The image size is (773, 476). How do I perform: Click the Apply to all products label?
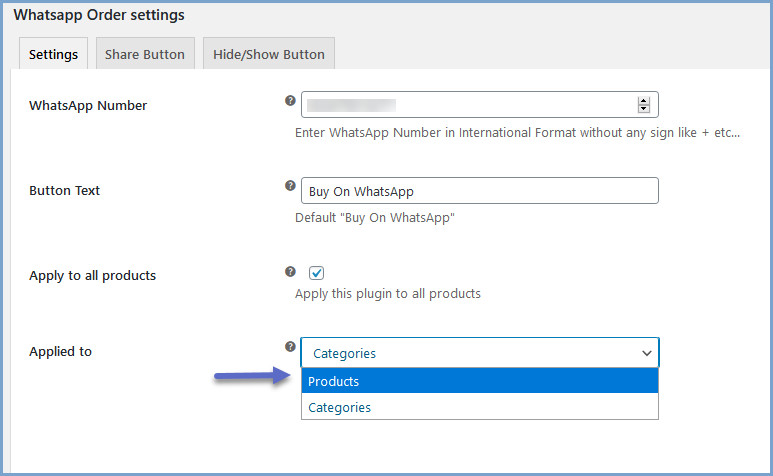coord(92,275)
